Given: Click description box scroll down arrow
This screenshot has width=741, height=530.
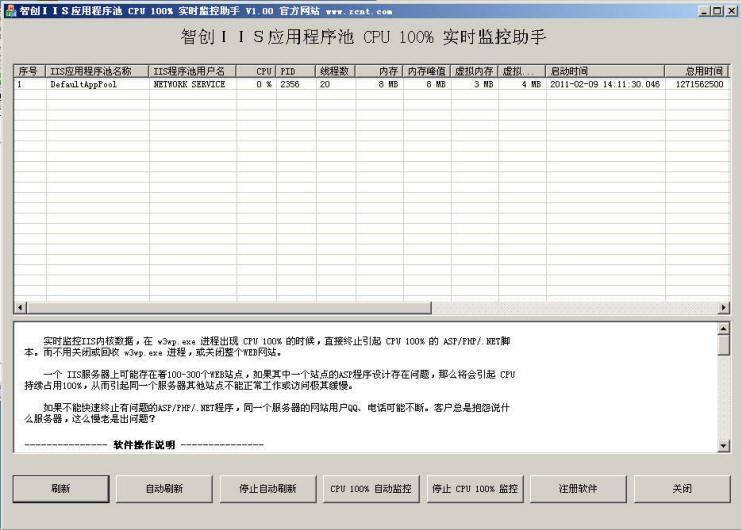Looking at the screenshot, I should tap(724, 445).
